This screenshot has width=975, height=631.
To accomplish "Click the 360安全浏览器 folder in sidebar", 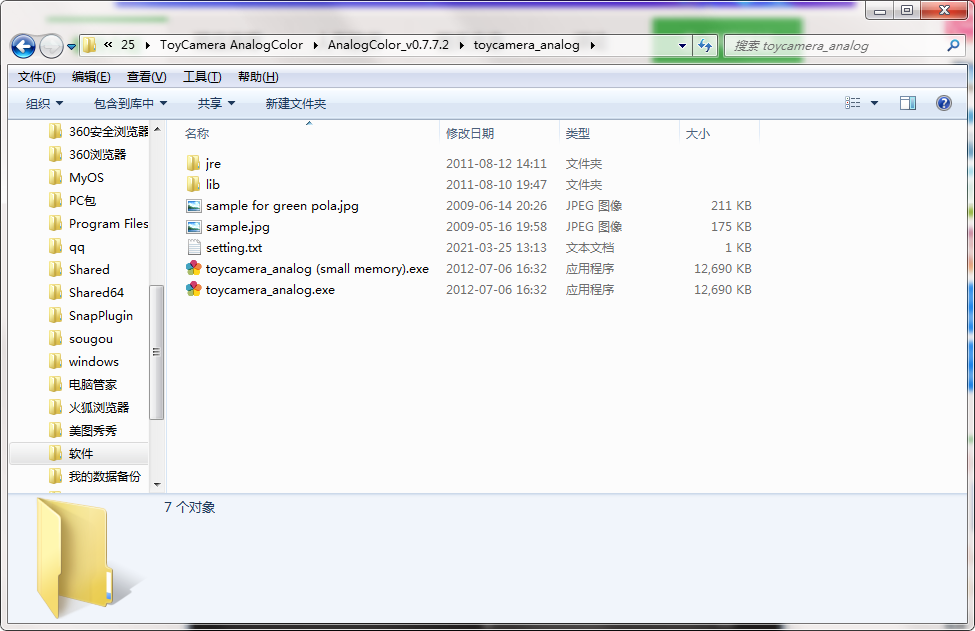I will (99, 132).
